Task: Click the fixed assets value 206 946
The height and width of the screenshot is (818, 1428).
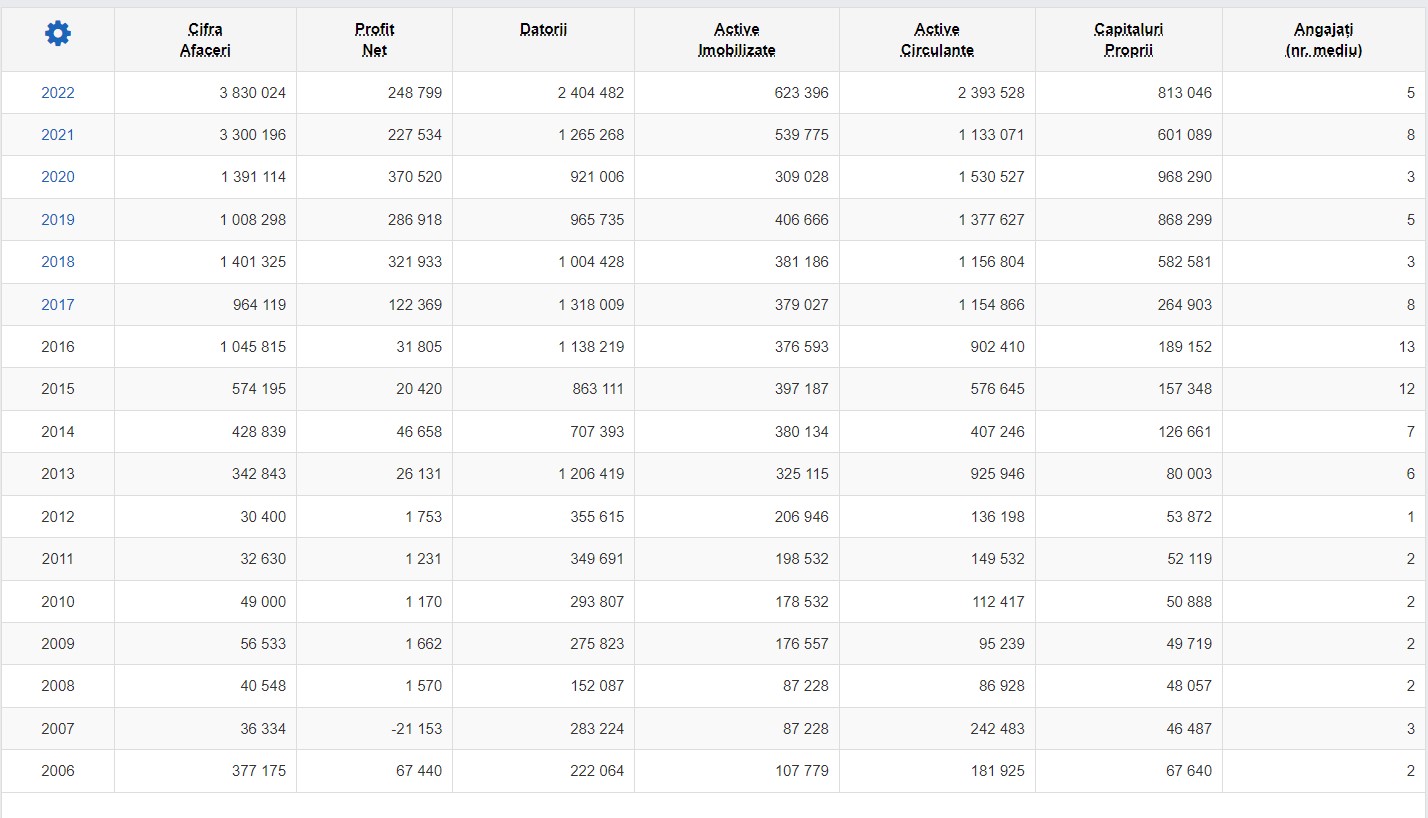Action: (x=802, y=517)
